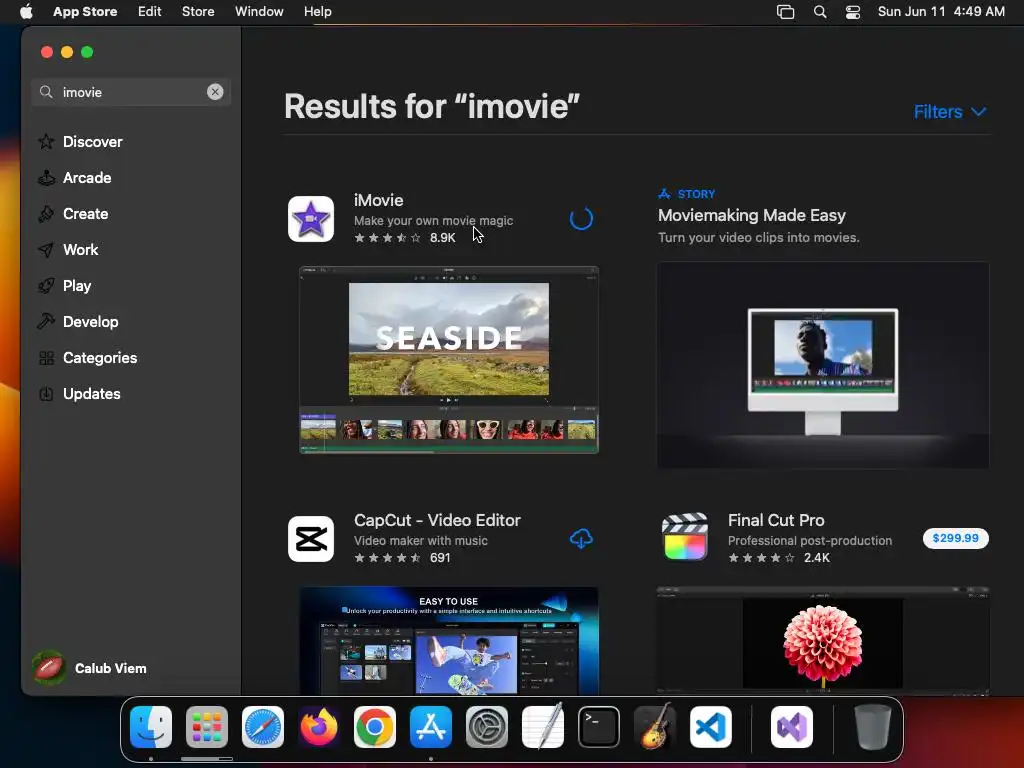Download CapCut via the cloud icon
Screen dimensions: 1024x768
click(x=581, y=539)
